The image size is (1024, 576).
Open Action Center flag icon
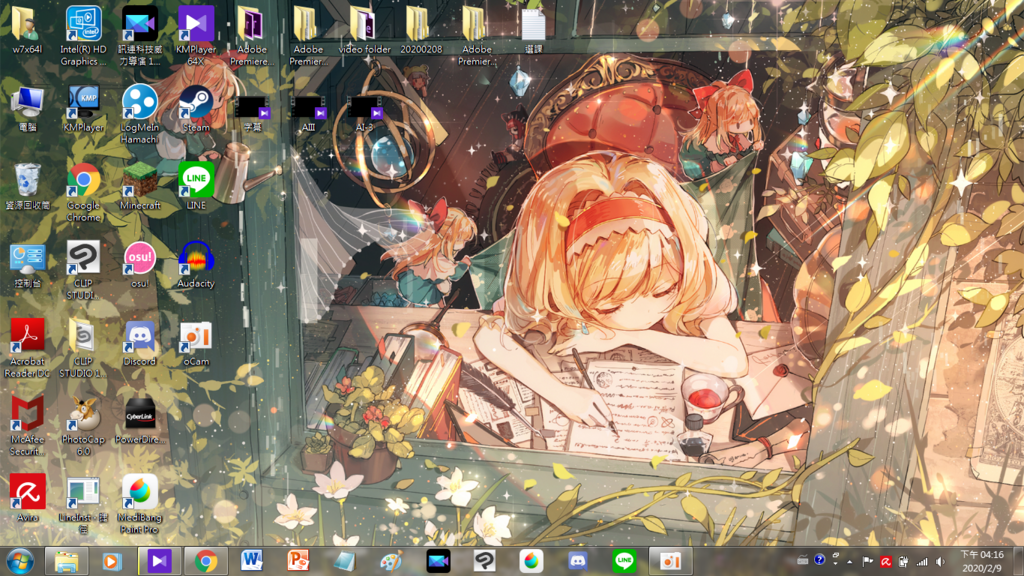coord(867,562)
